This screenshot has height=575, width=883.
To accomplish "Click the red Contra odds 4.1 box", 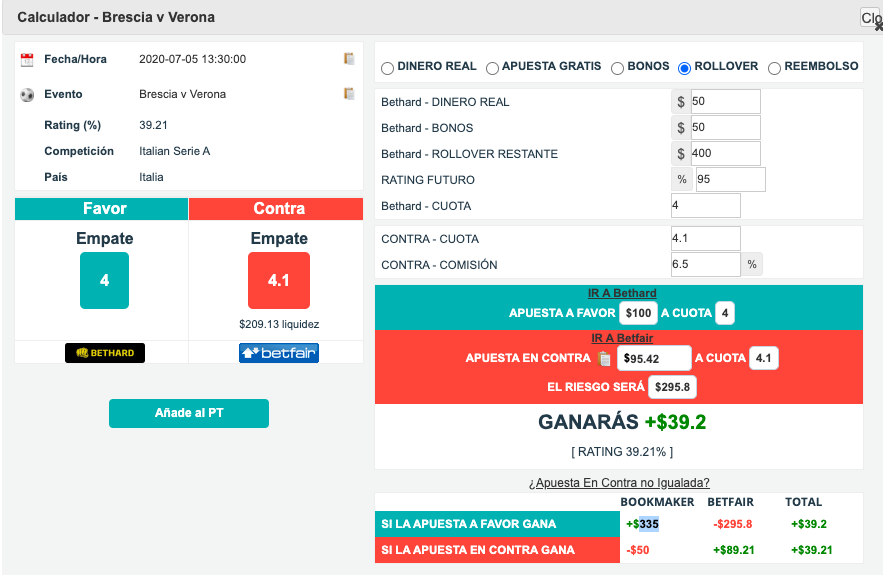I will pos(279,280).
